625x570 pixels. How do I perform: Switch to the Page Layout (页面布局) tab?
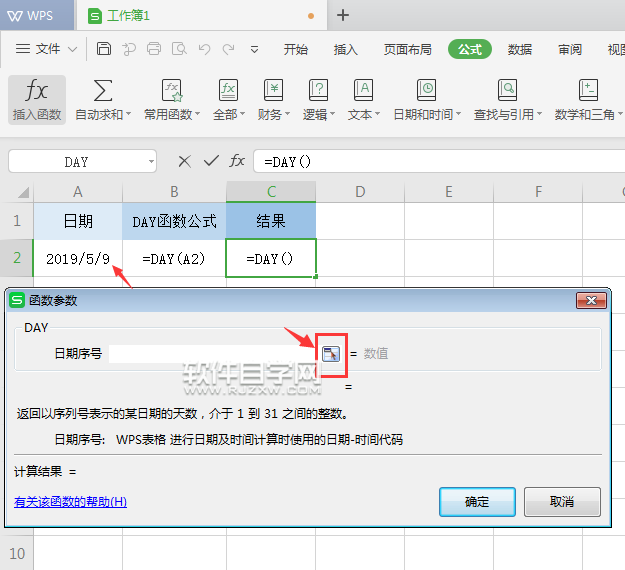(407, 49)
